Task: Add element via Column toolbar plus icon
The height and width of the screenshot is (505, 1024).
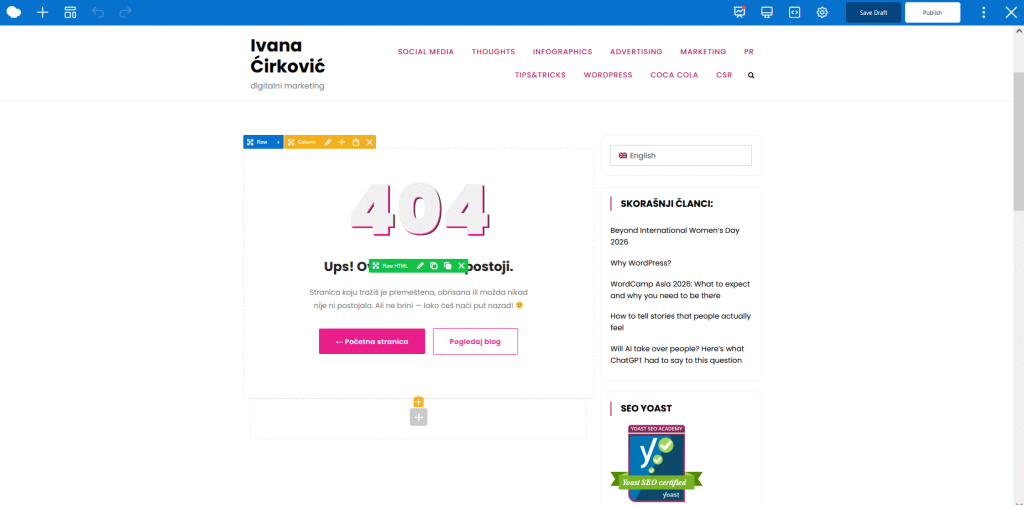Action: click(x=342, y=142)
